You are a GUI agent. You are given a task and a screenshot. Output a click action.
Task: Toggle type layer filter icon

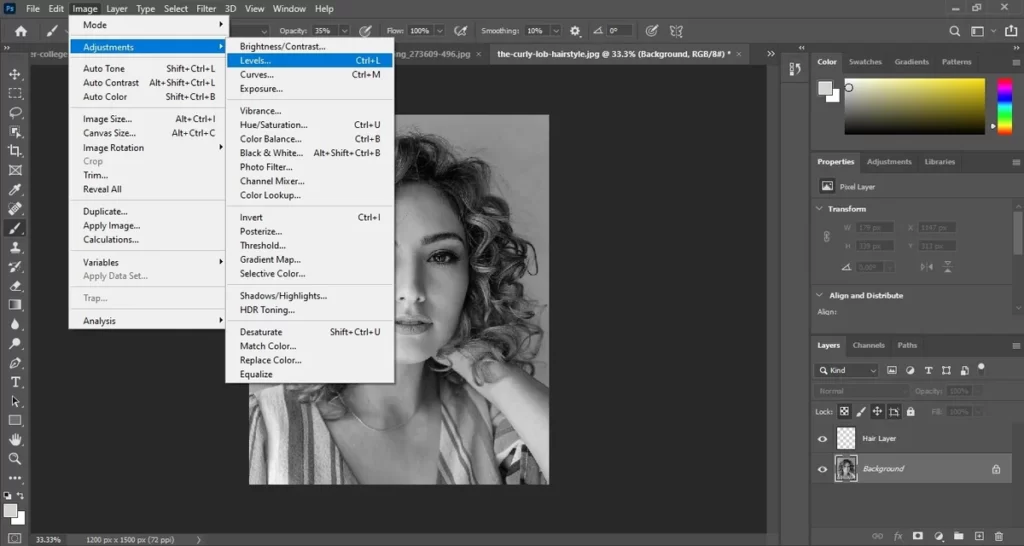pyautogui.click(x=928, y=370)
